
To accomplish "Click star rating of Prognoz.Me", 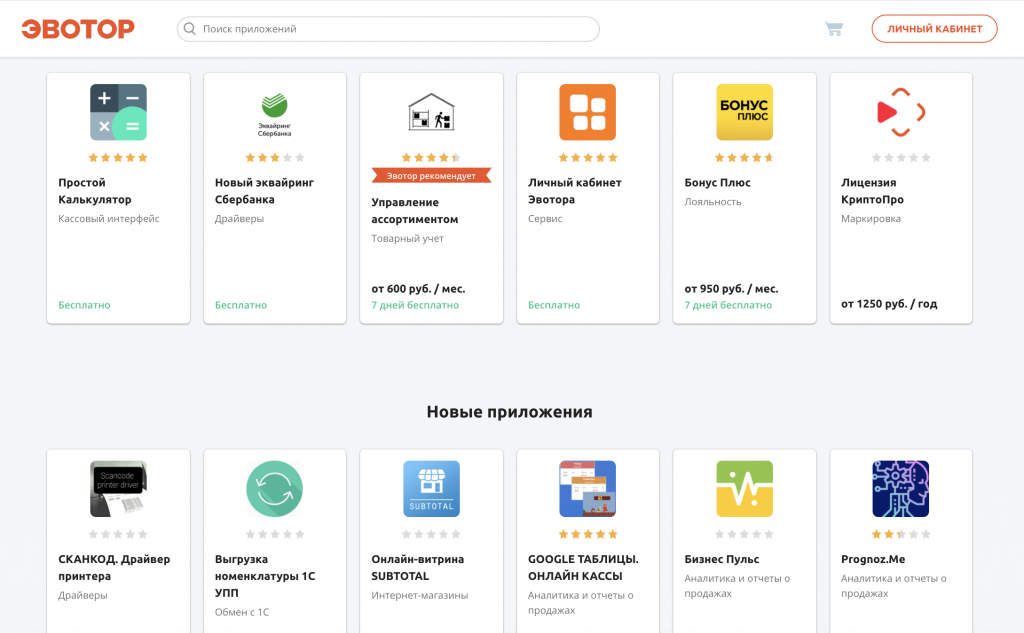I will point(901,534).
